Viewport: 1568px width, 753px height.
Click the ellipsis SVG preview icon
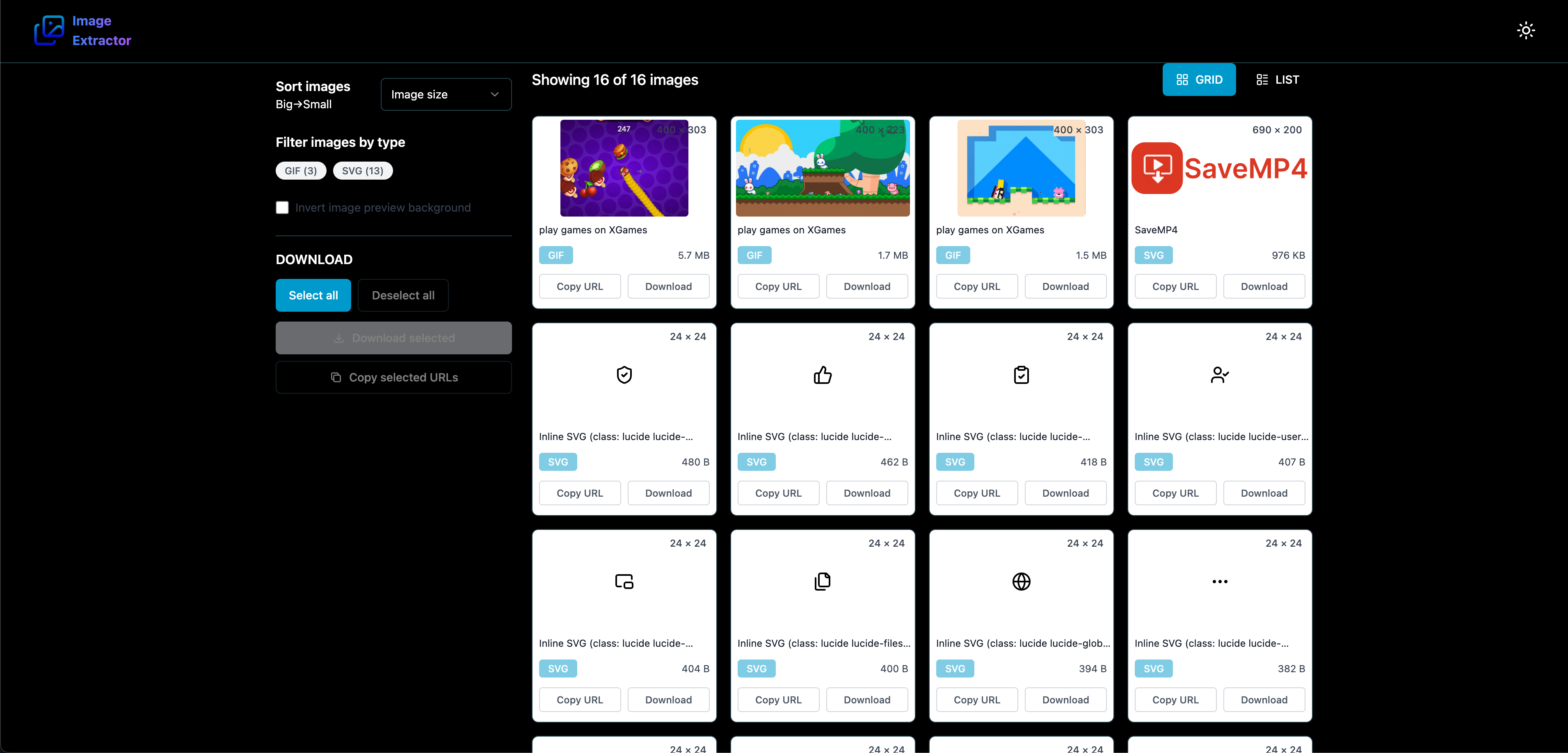click(1220, 581)
